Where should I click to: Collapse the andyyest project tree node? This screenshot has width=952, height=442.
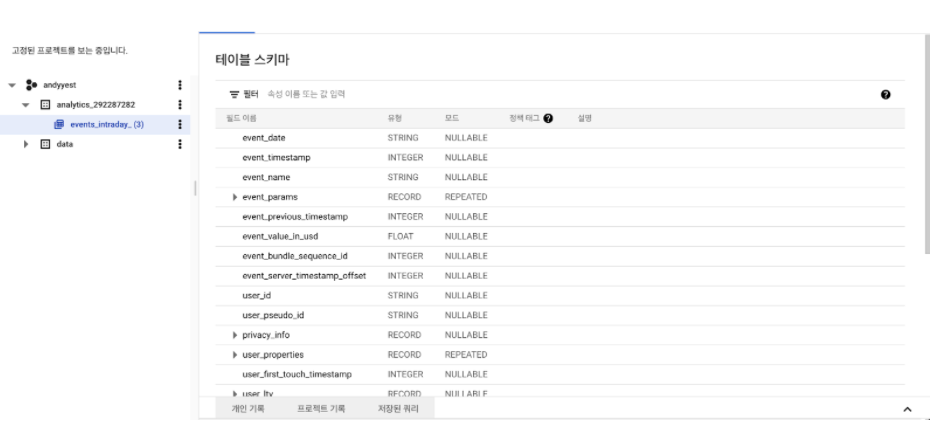click(12, 85)
